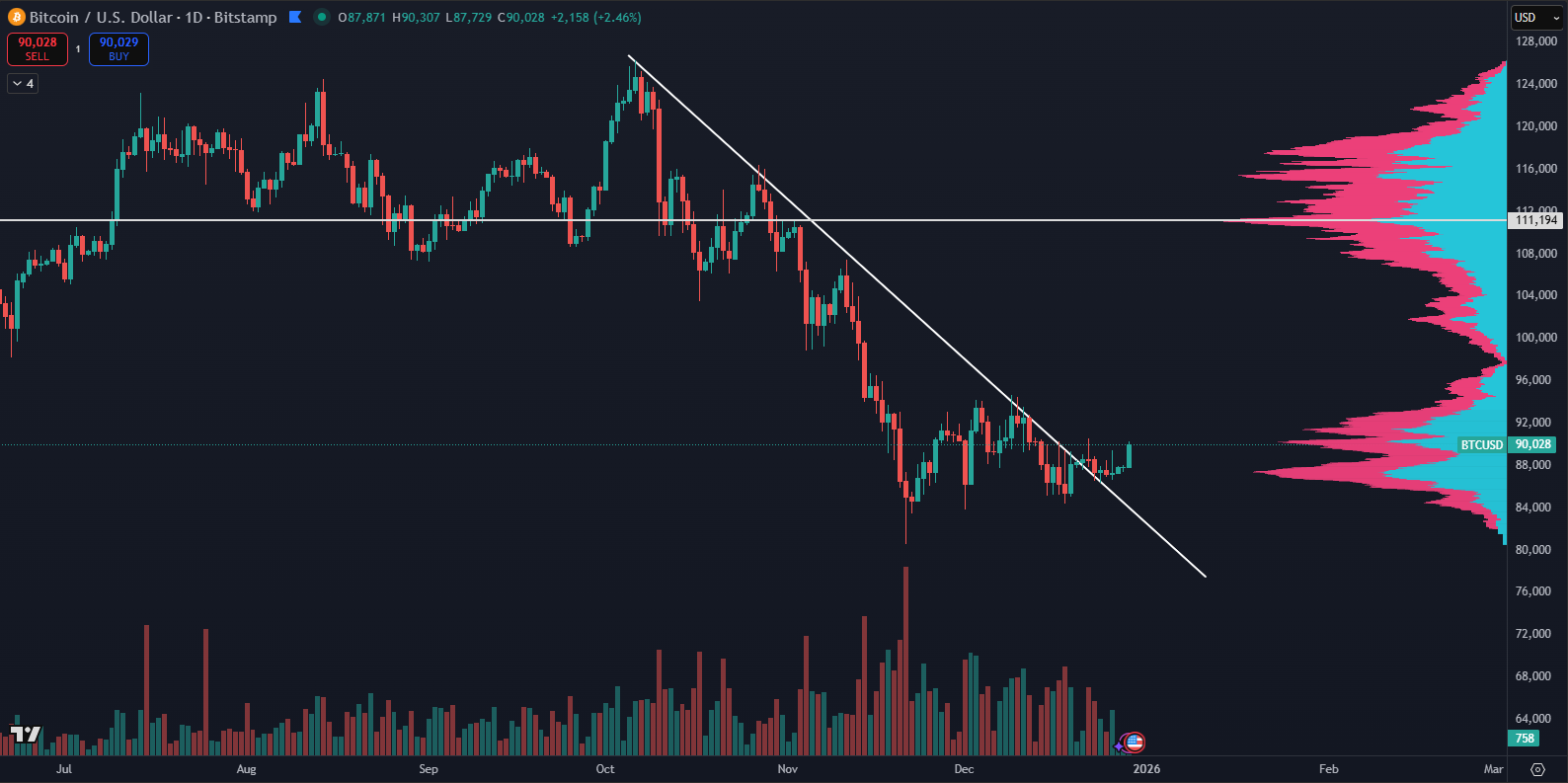1568x783 pixels.
Task: Open the USD currency dropdown
Action: point(1535,17)
